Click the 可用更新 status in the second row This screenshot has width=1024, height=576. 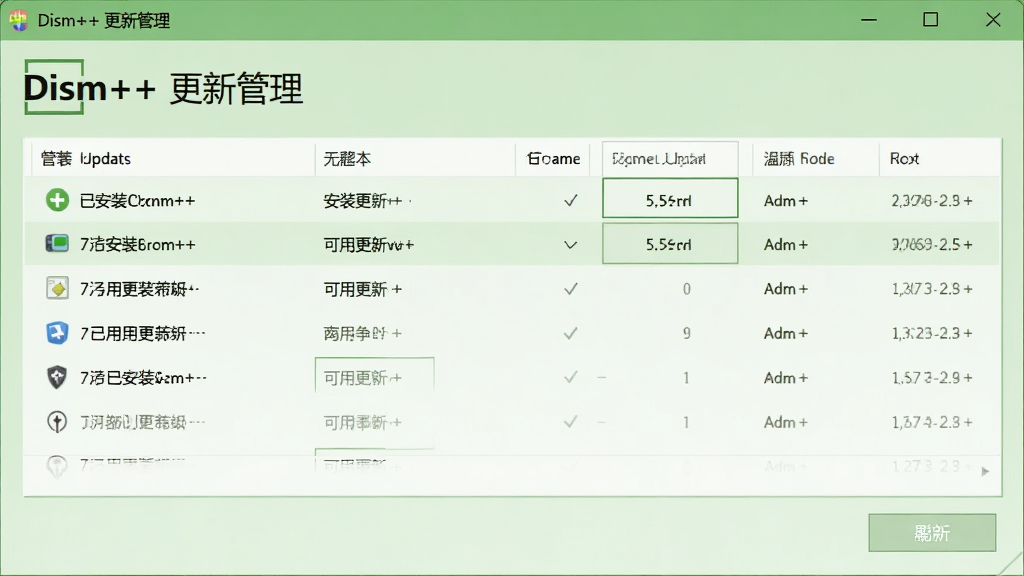pos(368,245)
